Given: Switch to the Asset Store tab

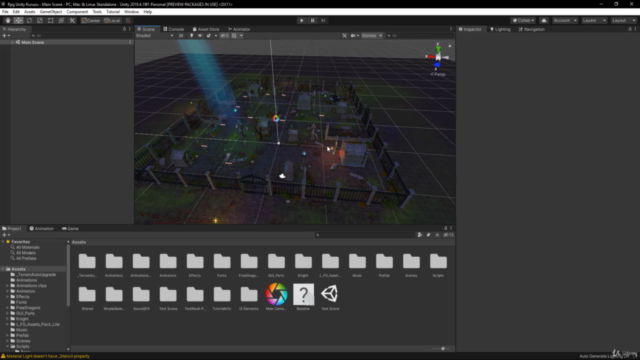Looking at the screenshot, I should coord(206,29).
